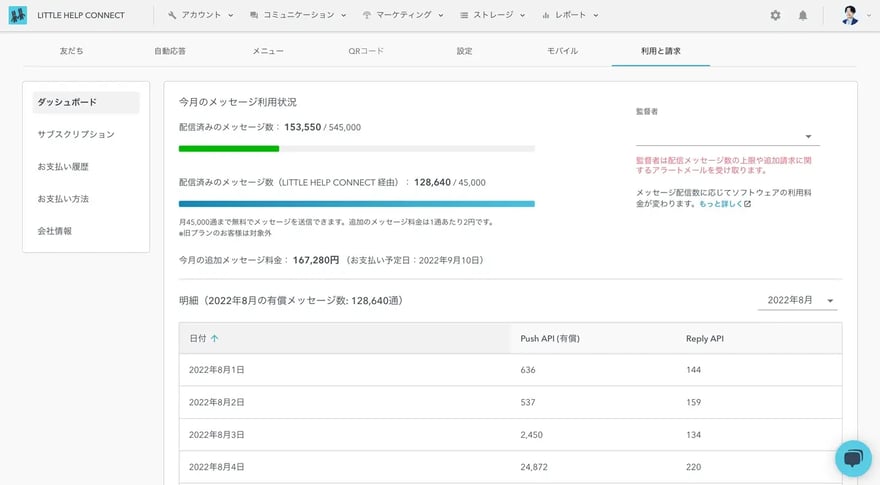Viewport: 880px width, 485px height.
Task: Click the Push API (有償) column header
Action: pyautogui.click(x=550, y=339)
